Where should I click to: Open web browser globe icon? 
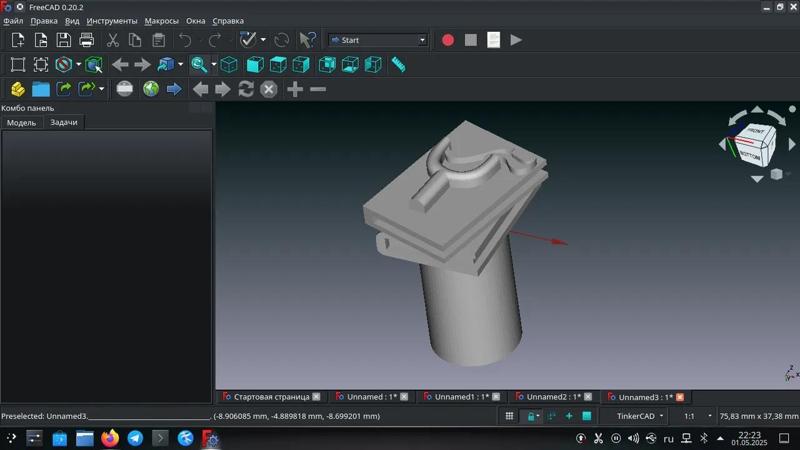tap(151, 89)
